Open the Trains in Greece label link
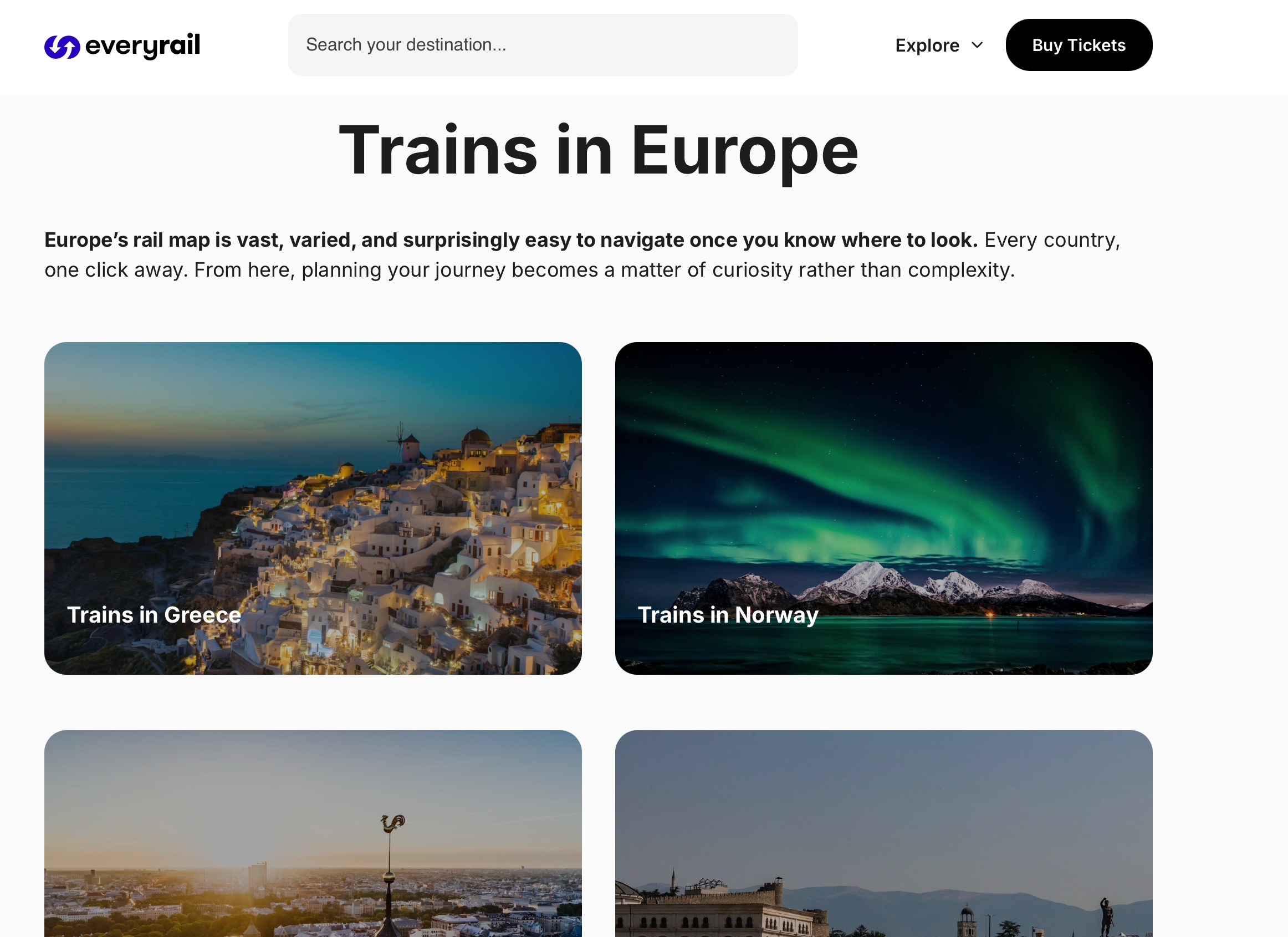This screenshot has width=1288, height=937. click(x=154, y=615)
